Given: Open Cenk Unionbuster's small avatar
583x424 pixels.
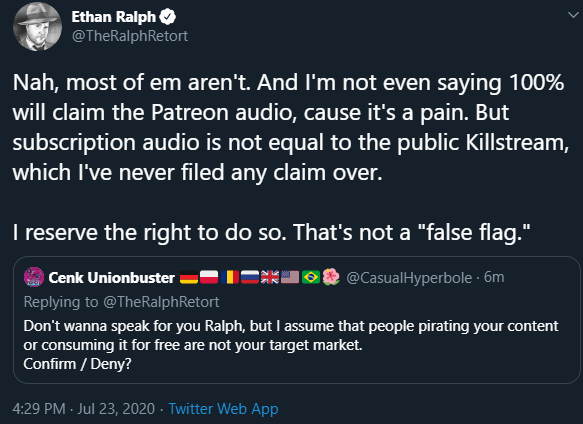Looking at the screenshot, I should 33,277.
